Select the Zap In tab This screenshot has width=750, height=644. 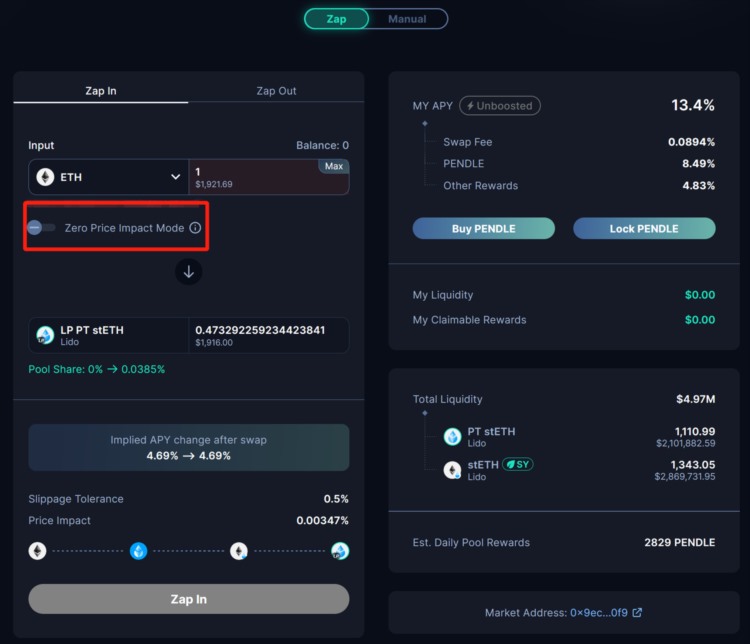[x=101, y=91]
